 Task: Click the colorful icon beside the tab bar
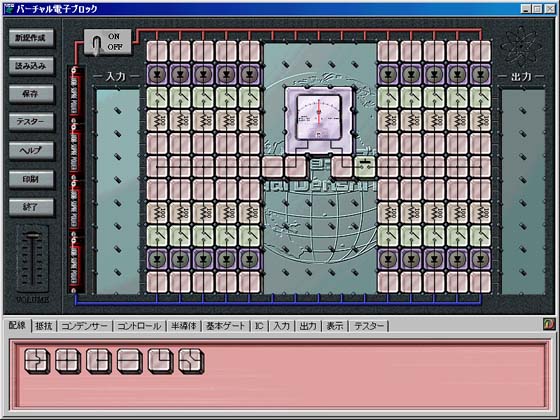point(549,324)
